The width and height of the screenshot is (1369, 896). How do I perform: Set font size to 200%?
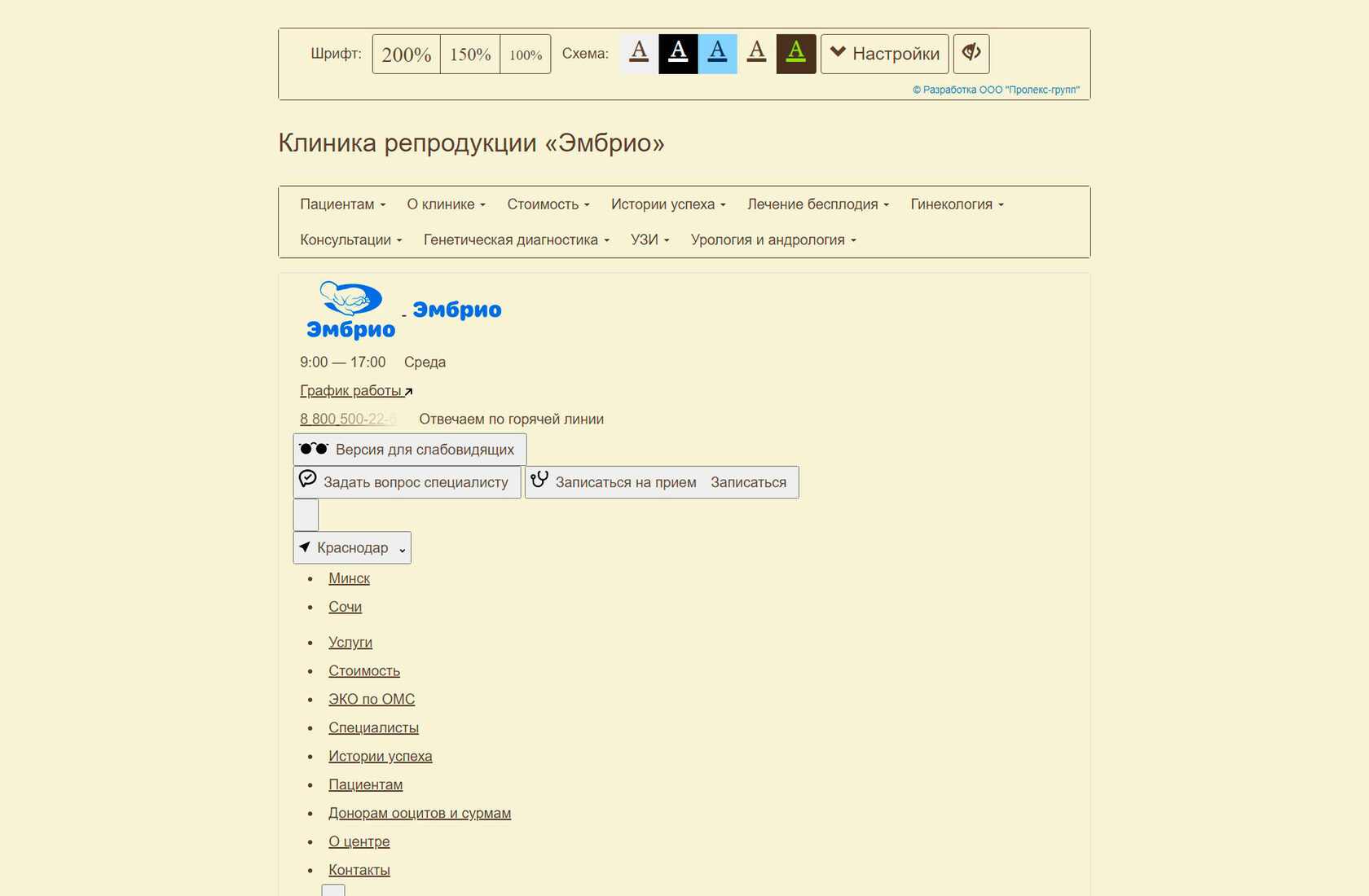point(407,54)
